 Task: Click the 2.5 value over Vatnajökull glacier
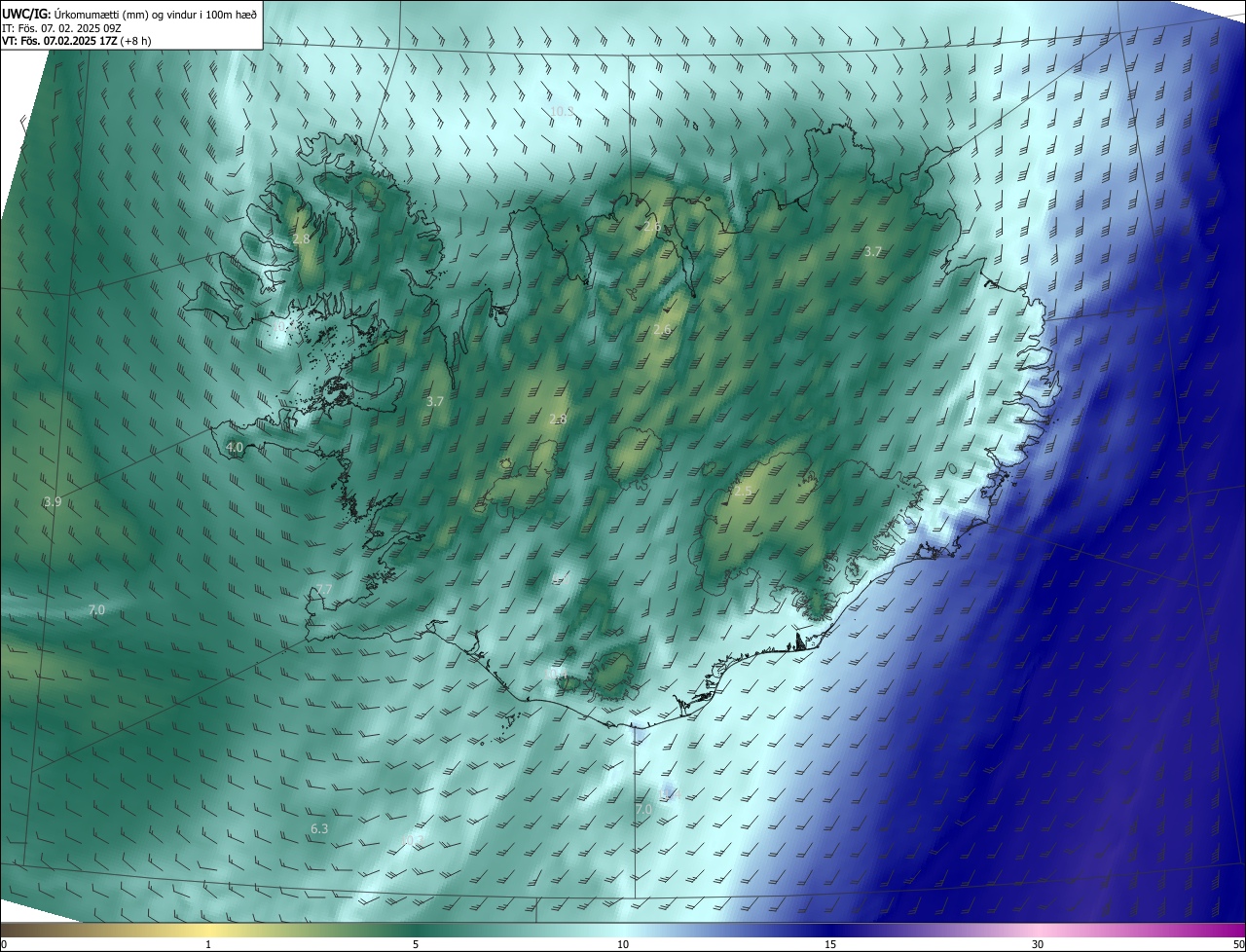pos(743,492)
